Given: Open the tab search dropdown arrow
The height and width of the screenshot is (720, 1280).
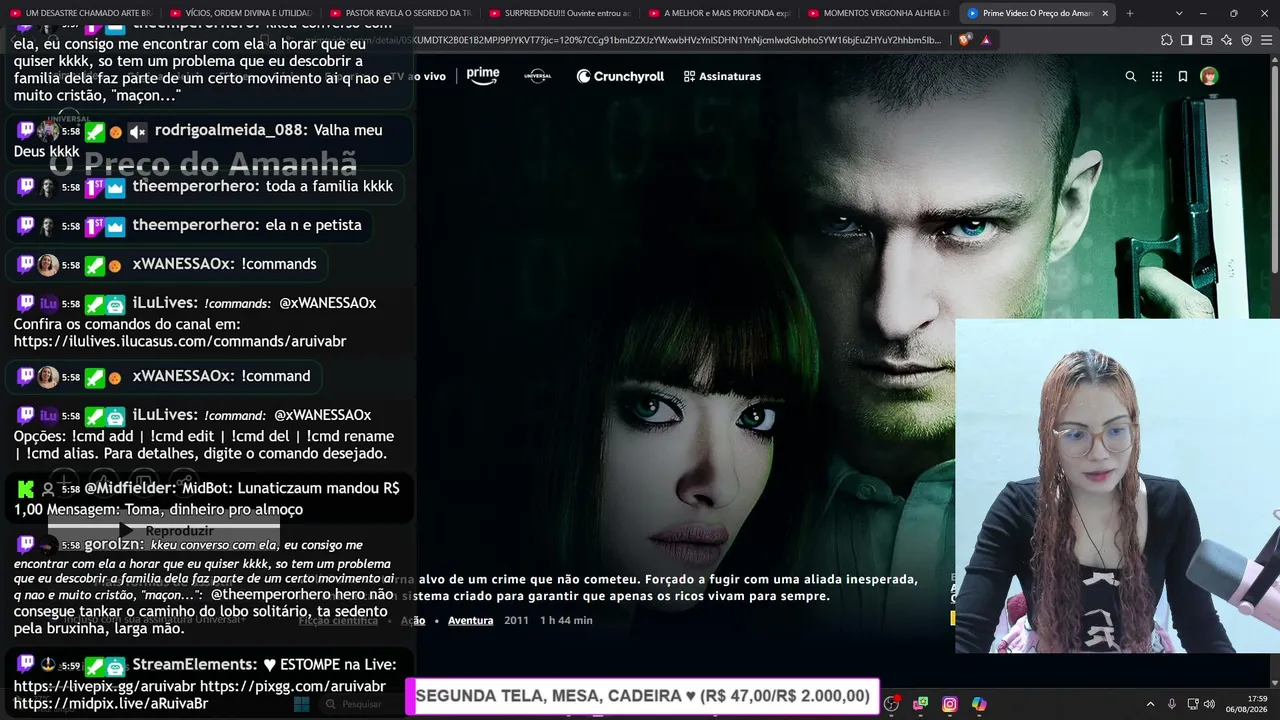Looking at the screenshot, I should click(1179, 13).
